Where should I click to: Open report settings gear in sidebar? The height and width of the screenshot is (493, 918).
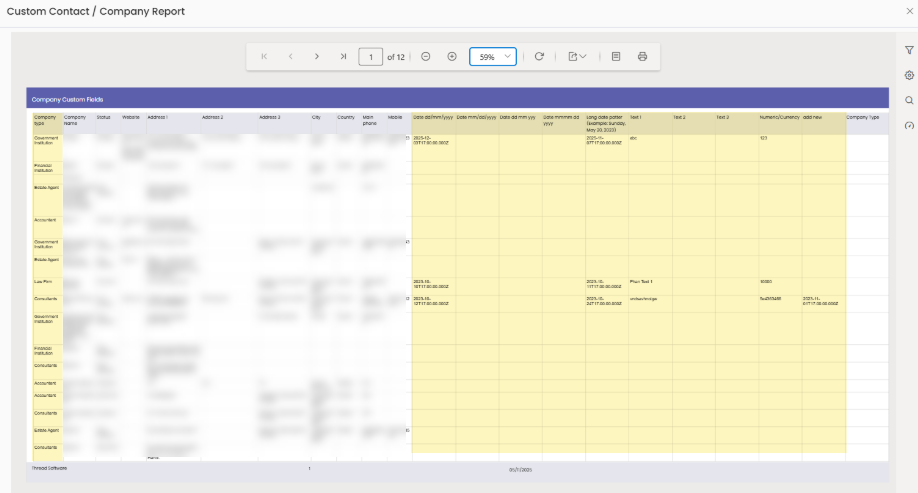(x=909, y=75)
